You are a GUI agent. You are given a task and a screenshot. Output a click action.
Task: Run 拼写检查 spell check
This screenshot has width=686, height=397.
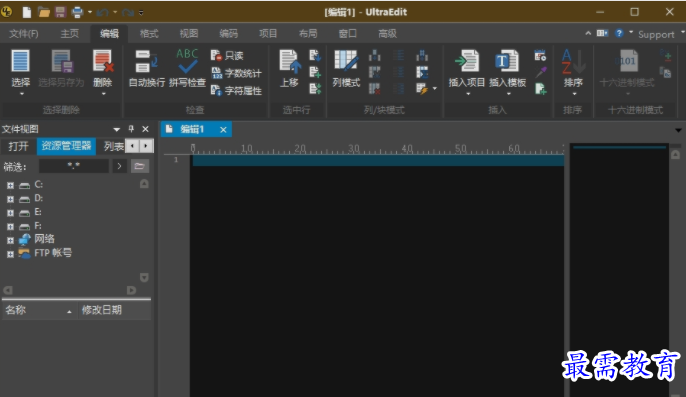[187, 68]
